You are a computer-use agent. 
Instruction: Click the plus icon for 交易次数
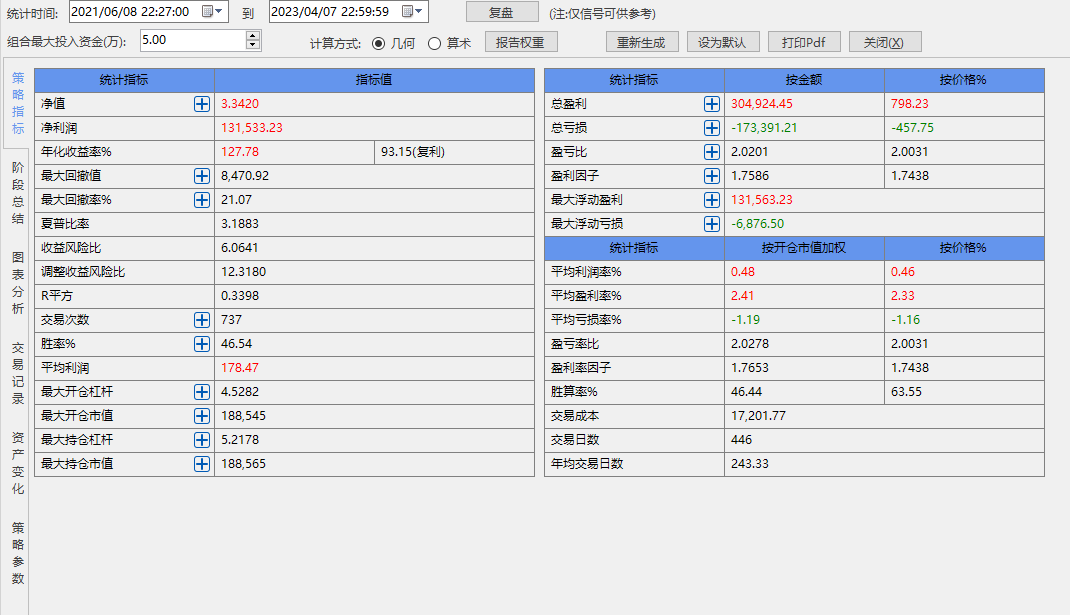pos(201,319)
